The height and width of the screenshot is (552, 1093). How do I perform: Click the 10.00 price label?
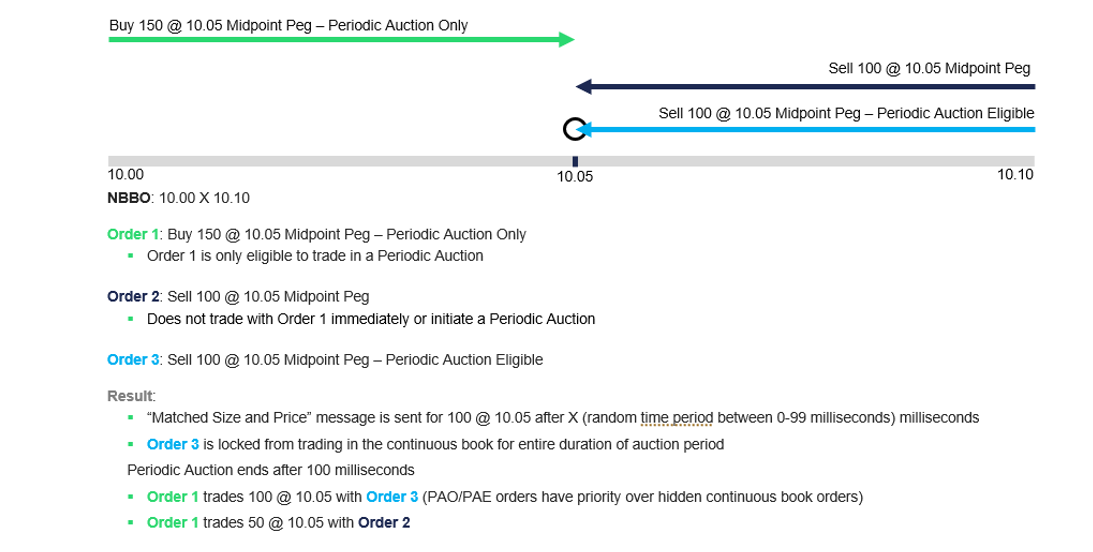click(x=125, y=174)
